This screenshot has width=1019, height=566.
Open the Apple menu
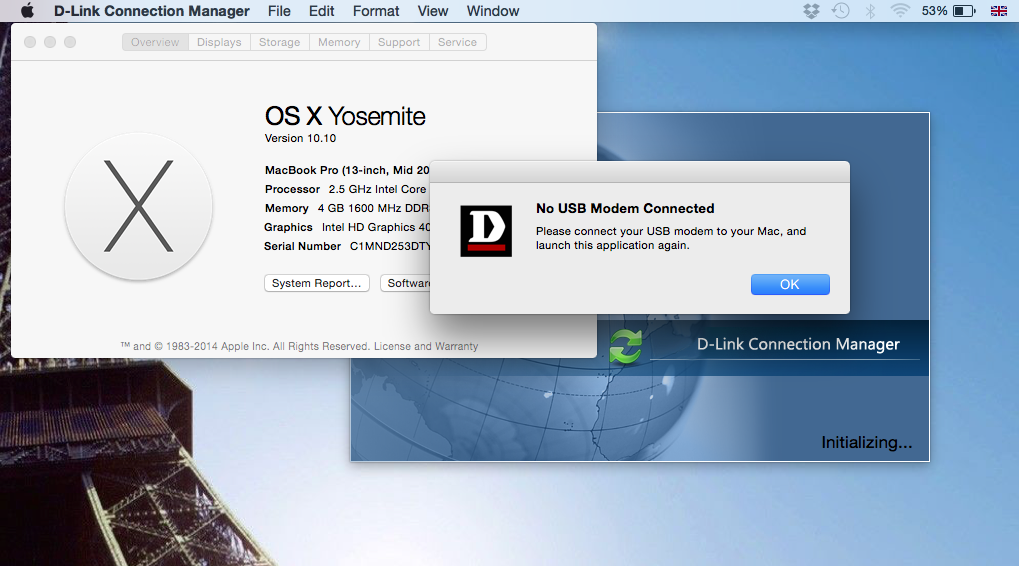[x=27, y=10]
